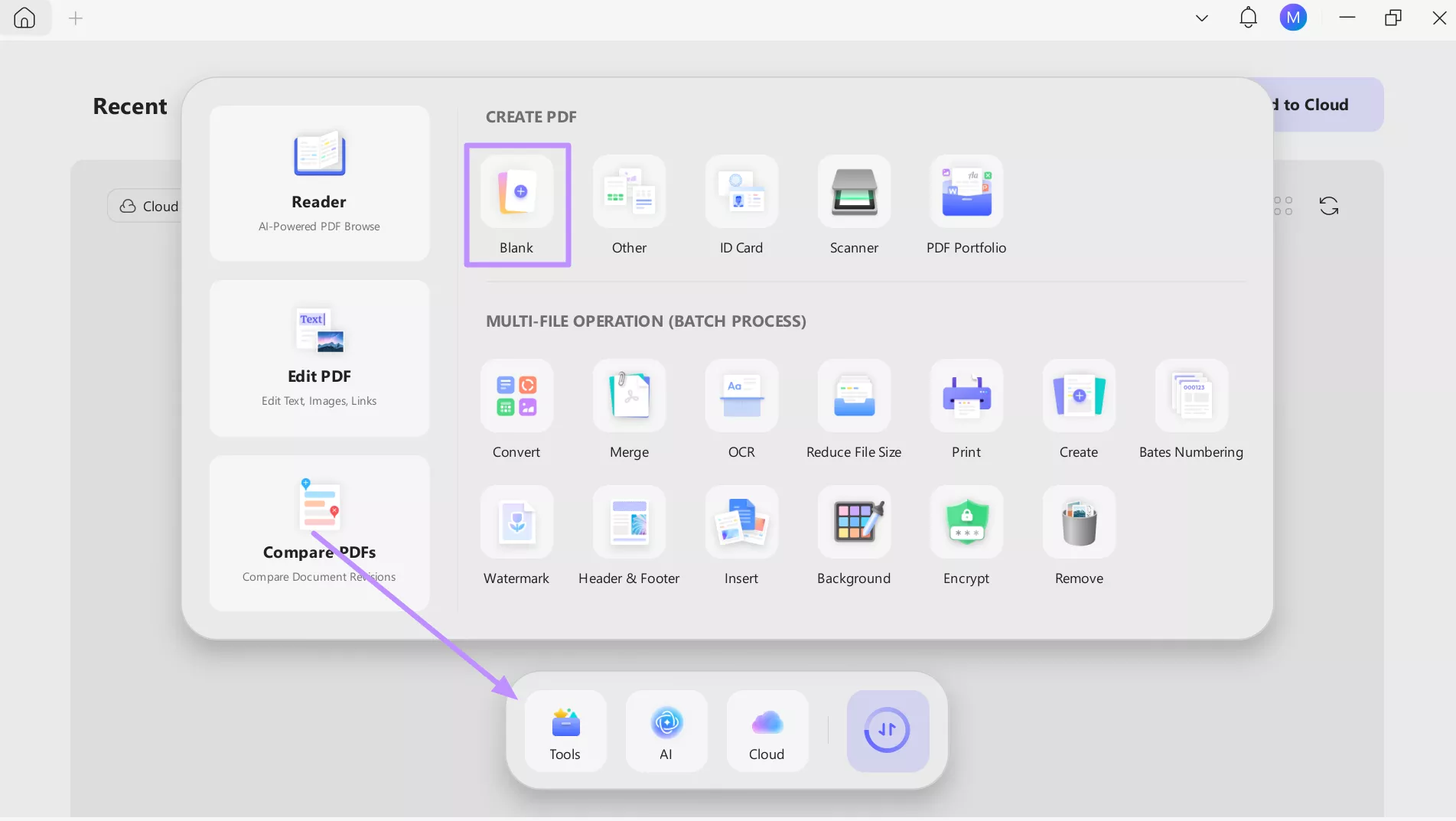The width and height of the screenshot is (1456, 821).
Task: Open the Reduce File Size tool
Action: coord(853,409)
